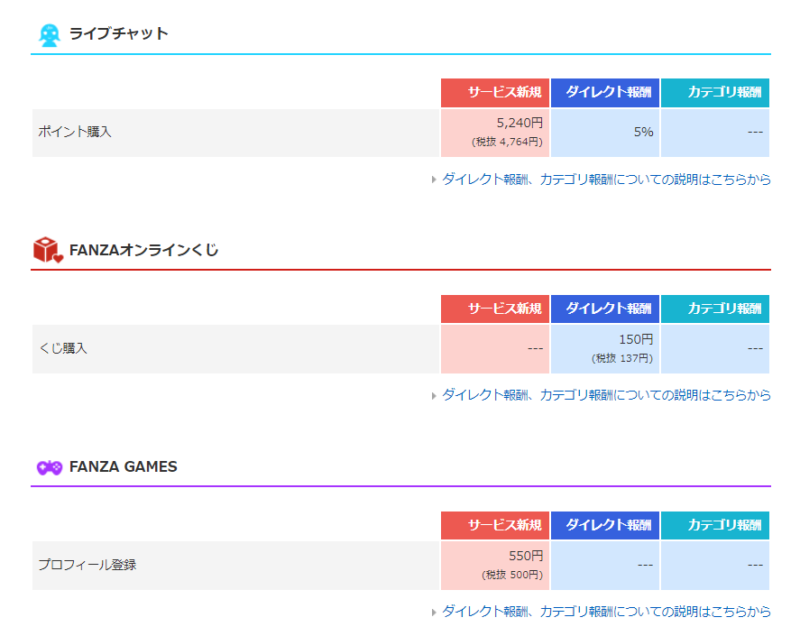Click the (税抜 500円) note

click(512, 575)
